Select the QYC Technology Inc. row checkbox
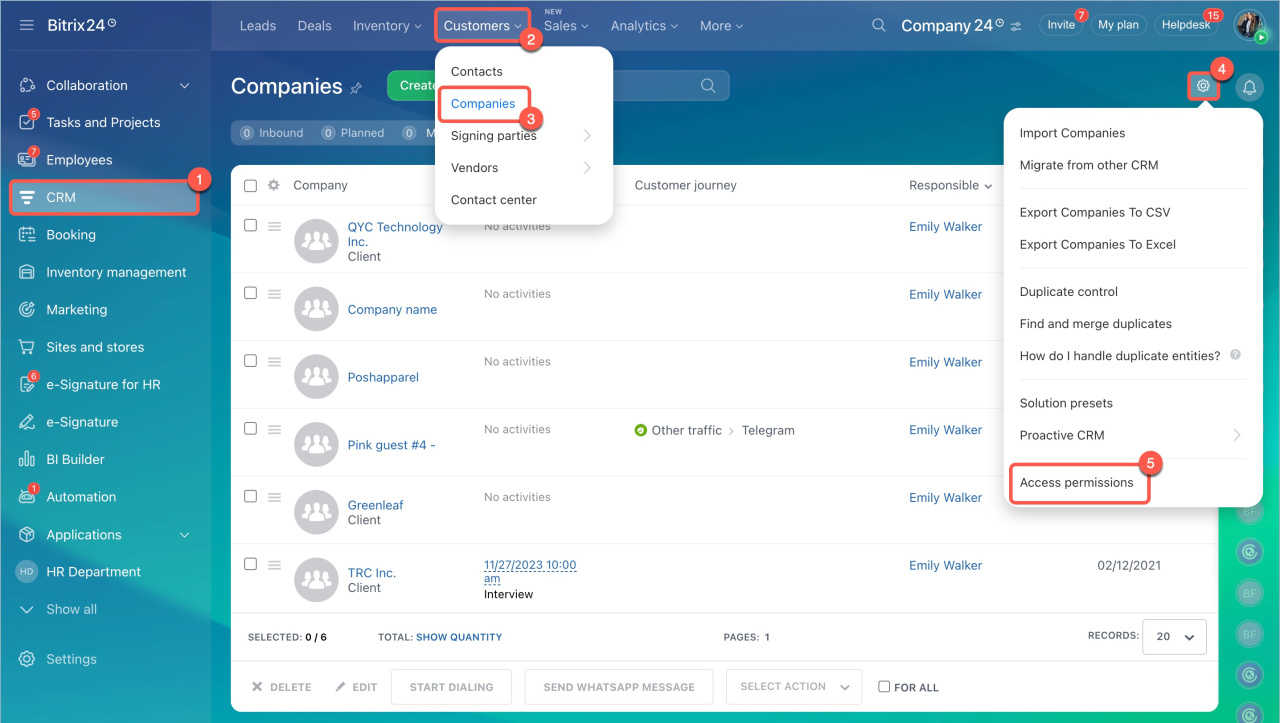 (x=251, y=226)
